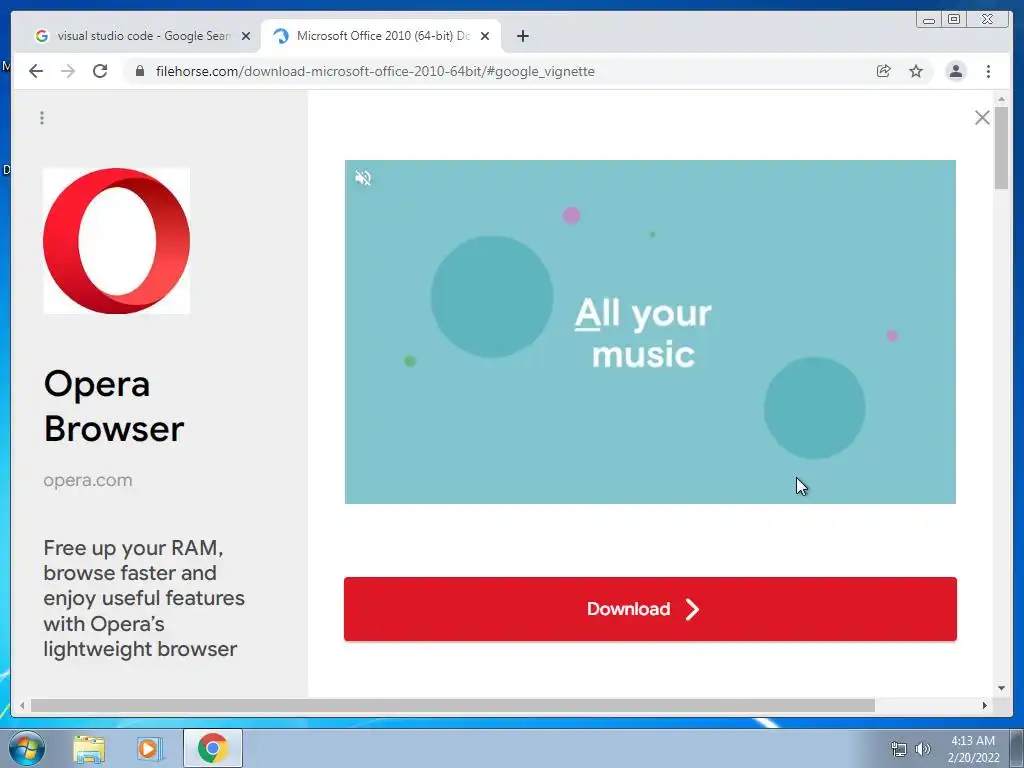Click the ad description about freeing up RAM
The image size is (1024, 768).
pos(144,598)
